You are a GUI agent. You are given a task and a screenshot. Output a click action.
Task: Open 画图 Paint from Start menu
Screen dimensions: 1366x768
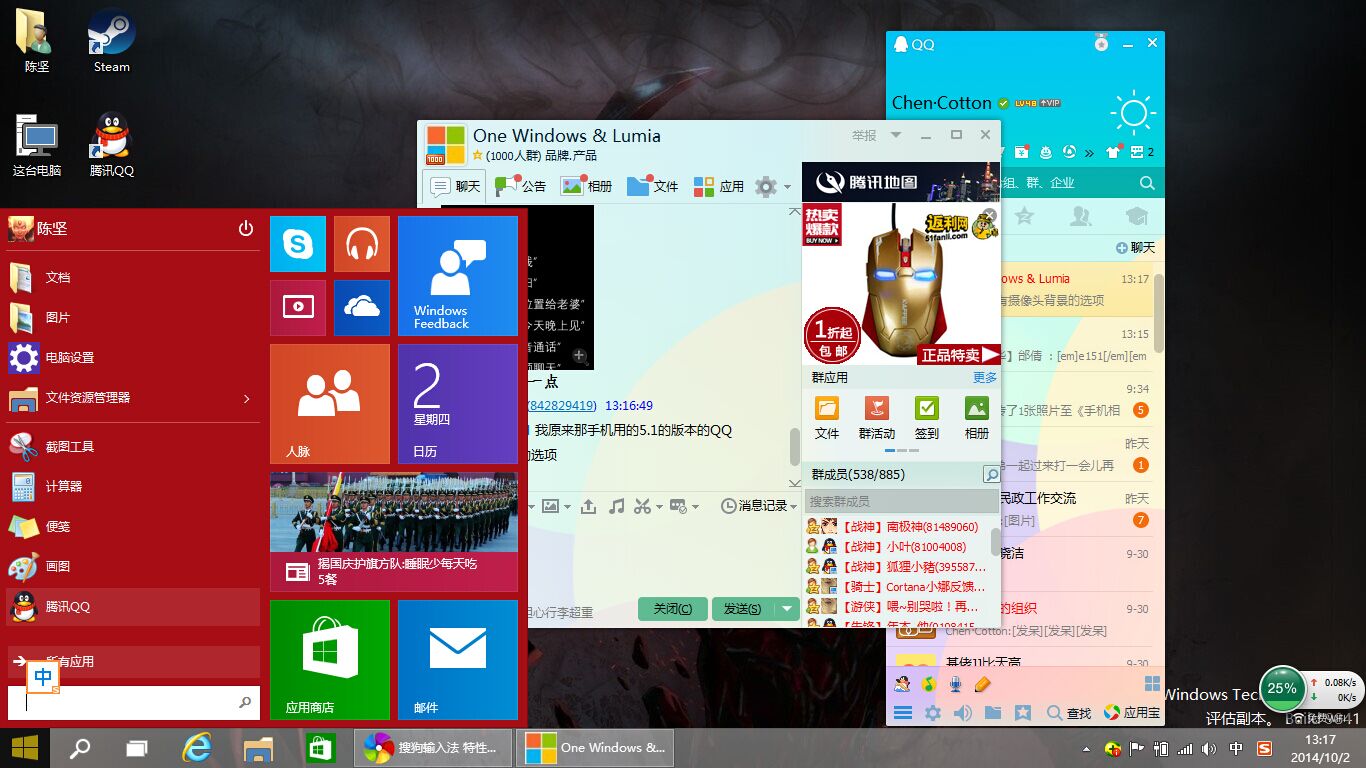(133, 566)
